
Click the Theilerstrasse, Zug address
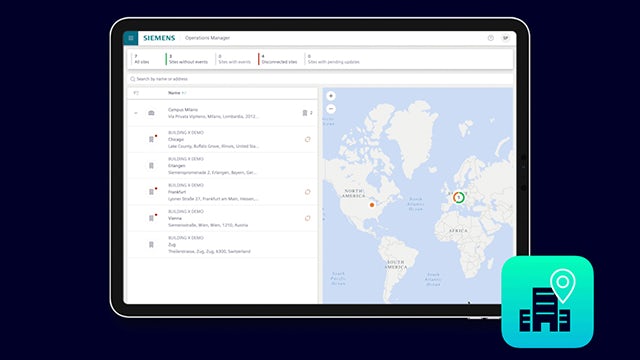pyautogui.click(x=209, y=251)
